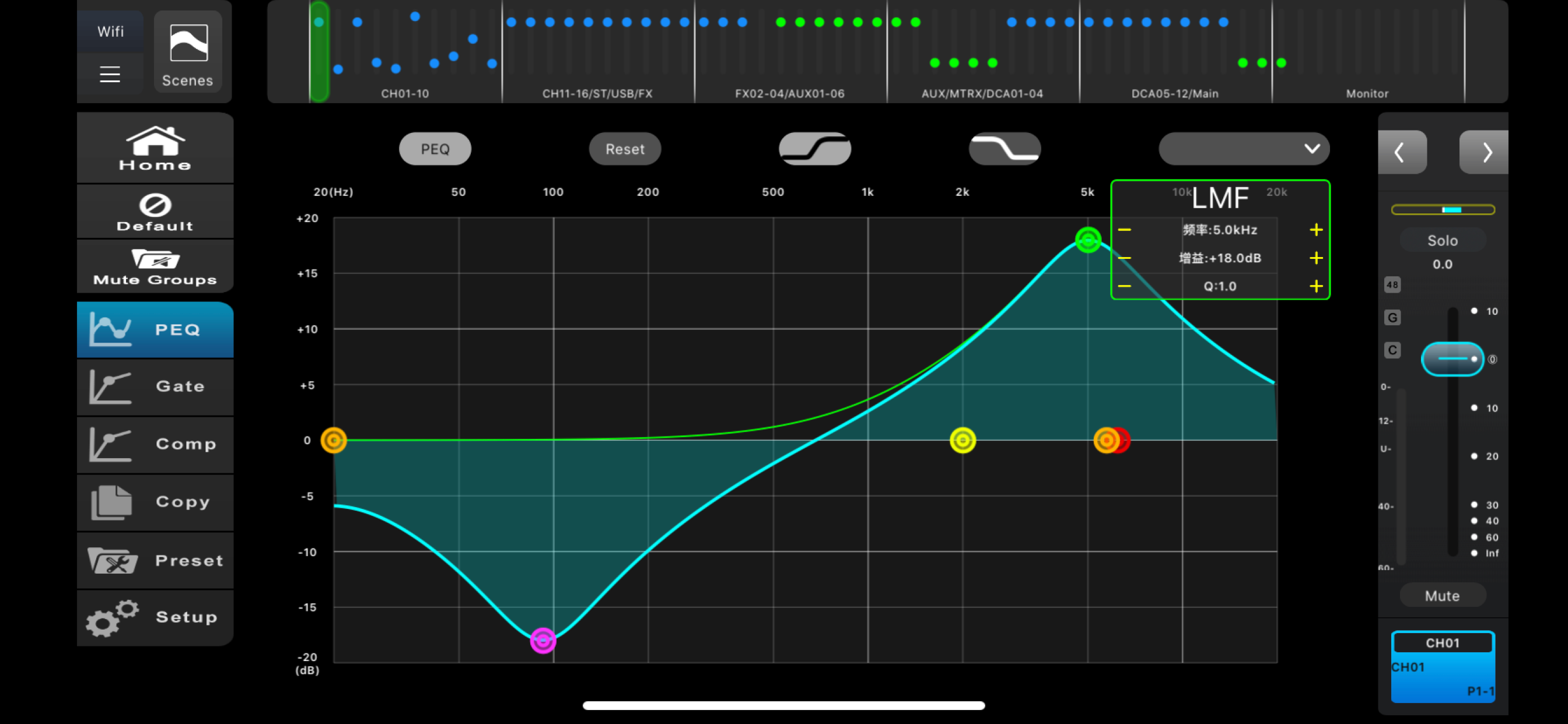The image size is (1568, 724).
Task: Load the Default settings
Action: (155, 212)
